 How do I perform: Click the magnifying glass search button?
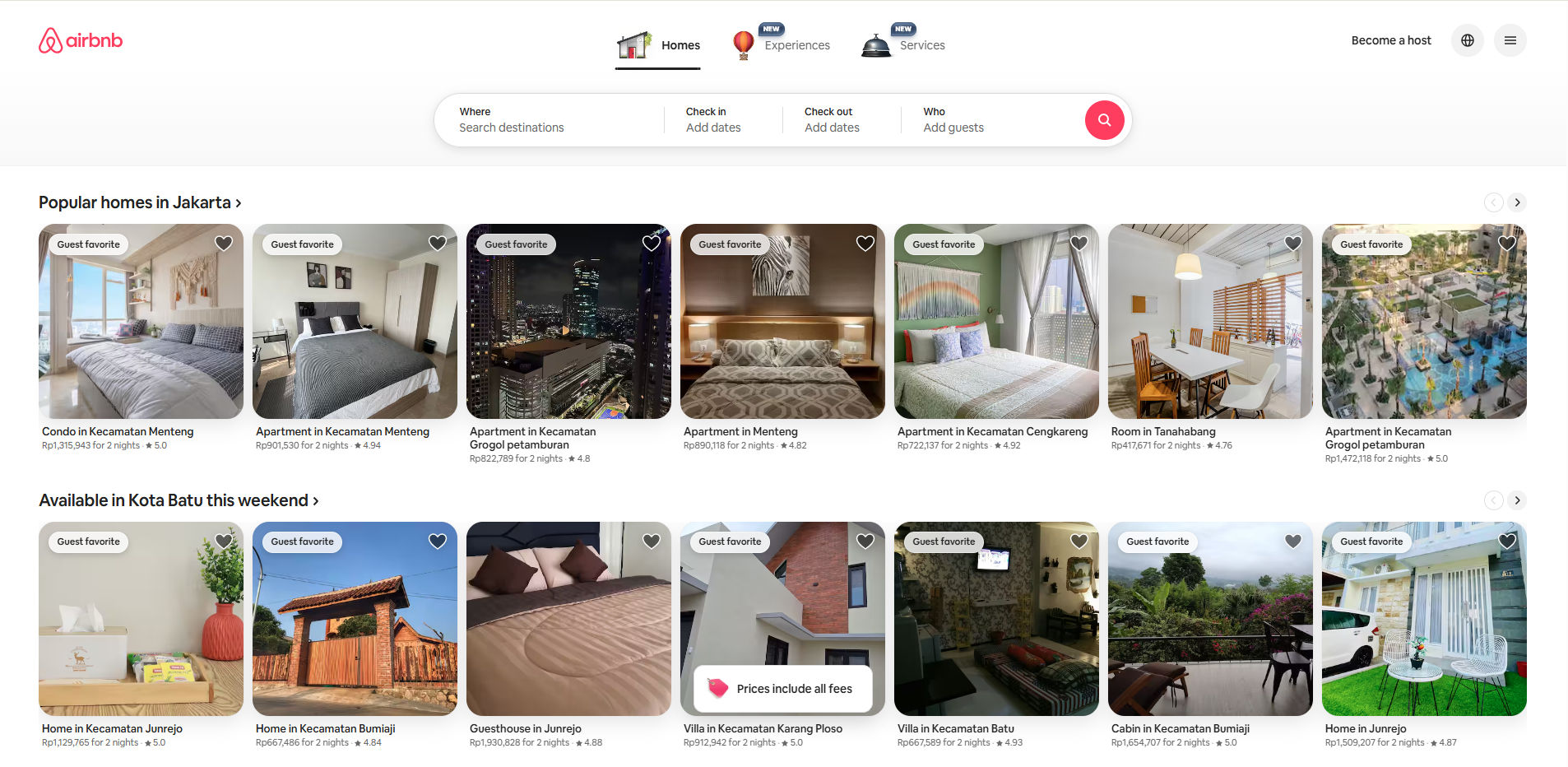click(x=1104, y=120)
